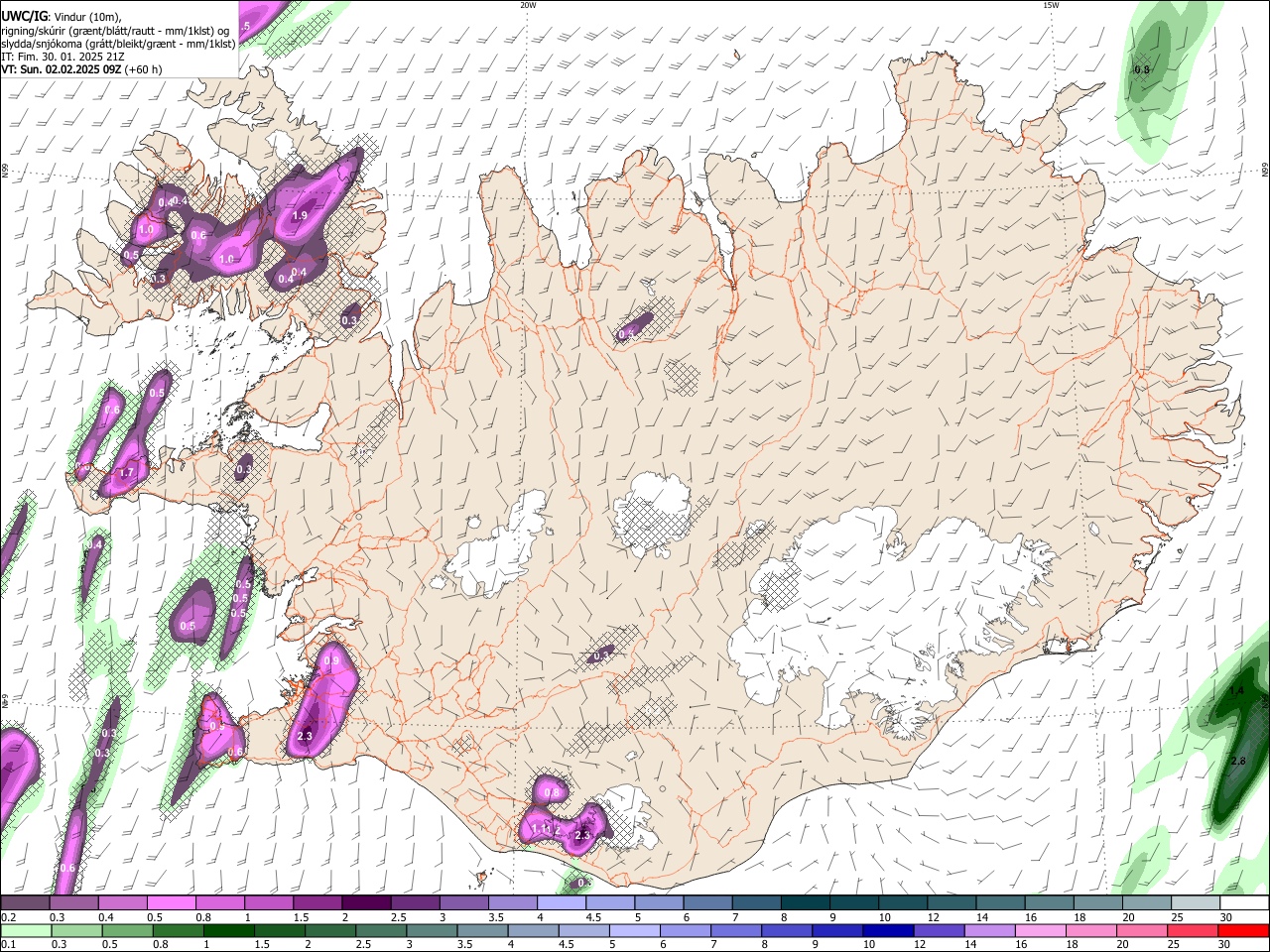This screenshot has width=1270, height=952.
Task: Click the 'VT: Sun. 02.02.2025 09Z' valid time
Action: pos(61,70)
